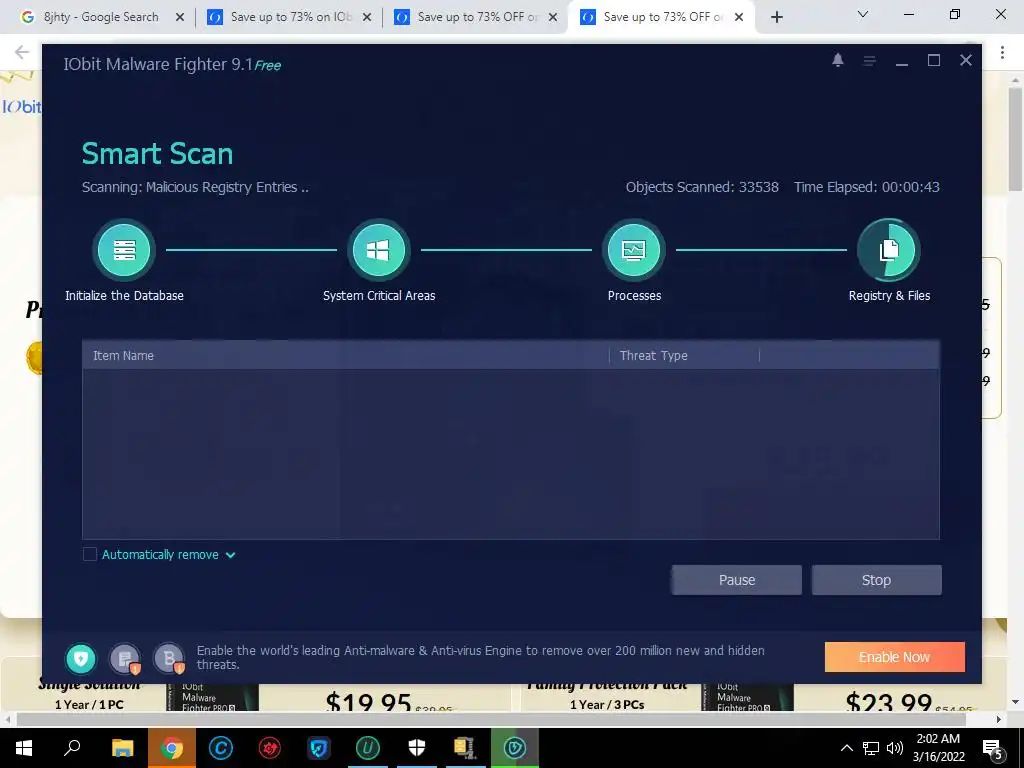Open the network tray icon
The image size is (1024, 768).
(871, 748)
